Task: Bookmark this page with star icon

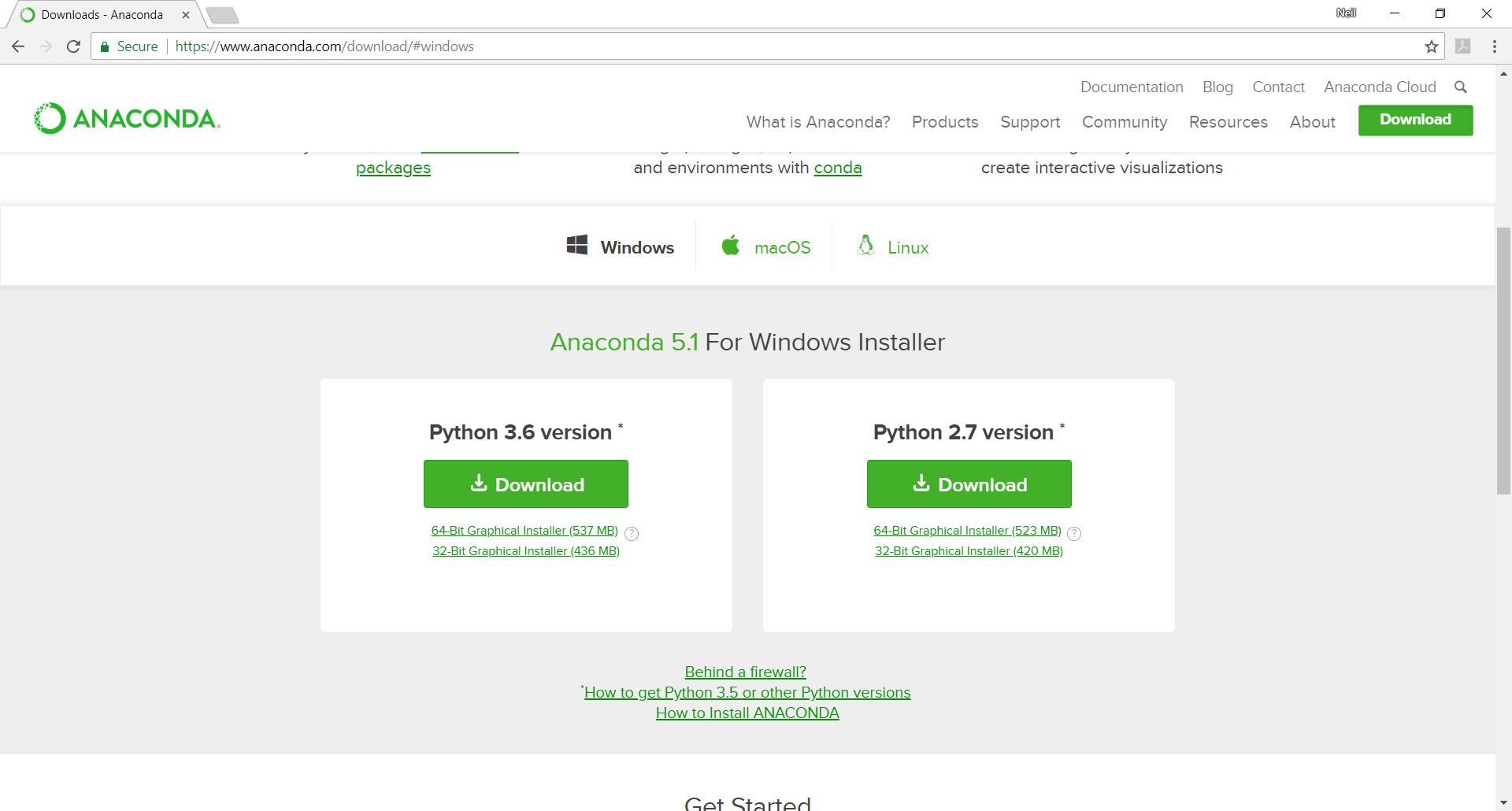Action: pyautogui.click(x=1431, y=46)
